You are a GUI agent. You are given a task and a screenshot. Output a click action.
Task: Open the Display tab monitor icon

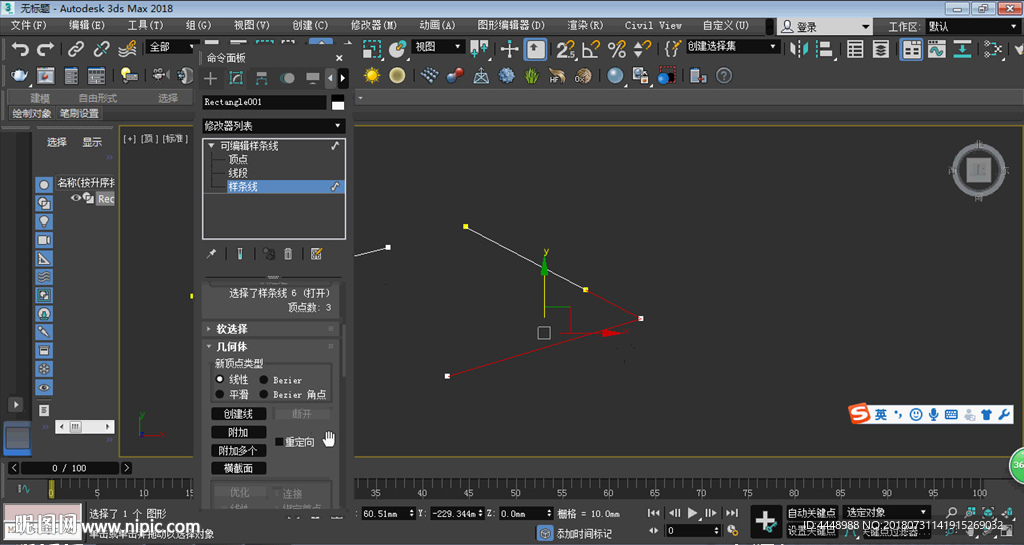click(x=313, y=79)
